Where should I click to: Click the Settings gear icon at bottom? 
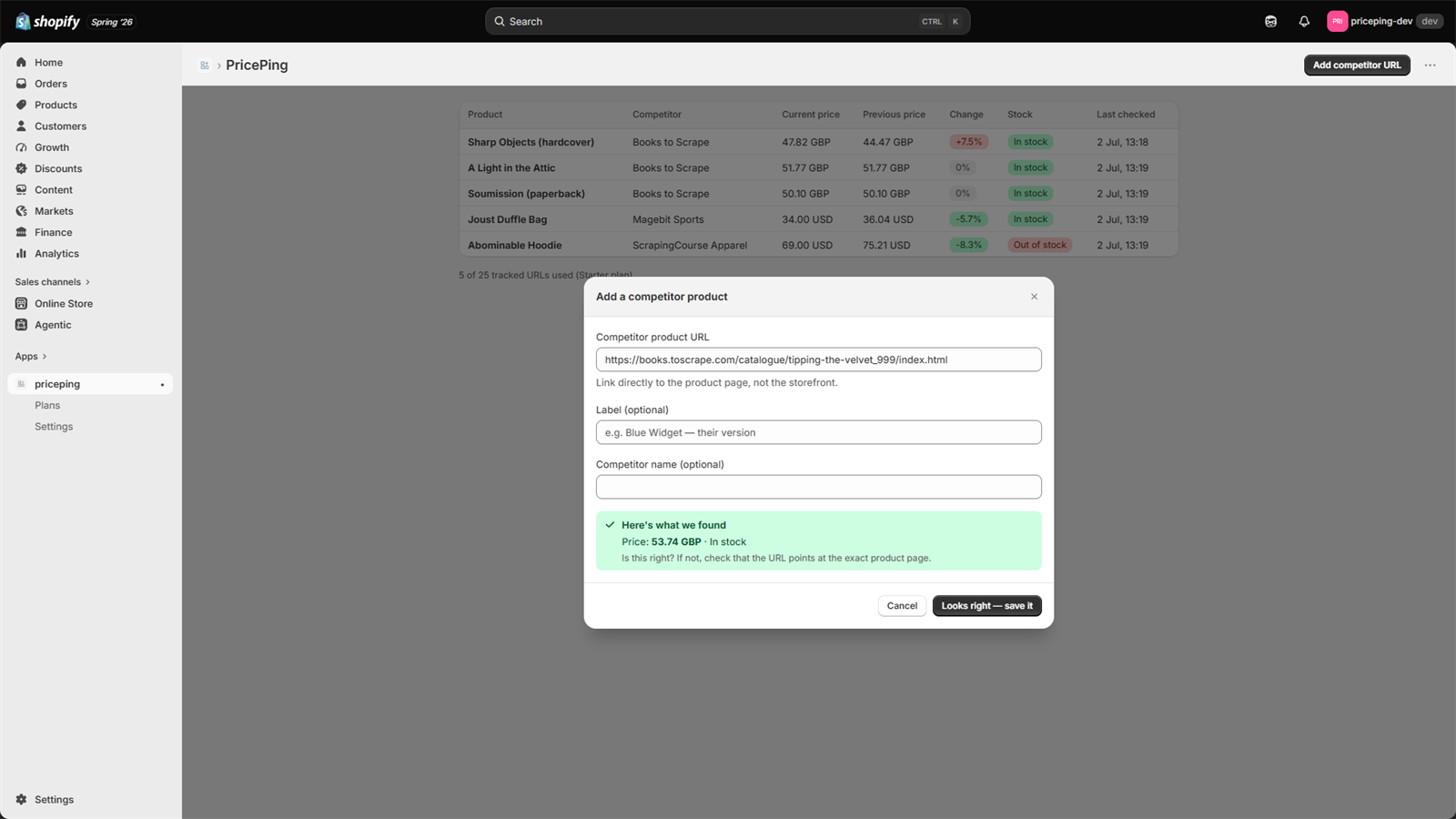[21, 800]
